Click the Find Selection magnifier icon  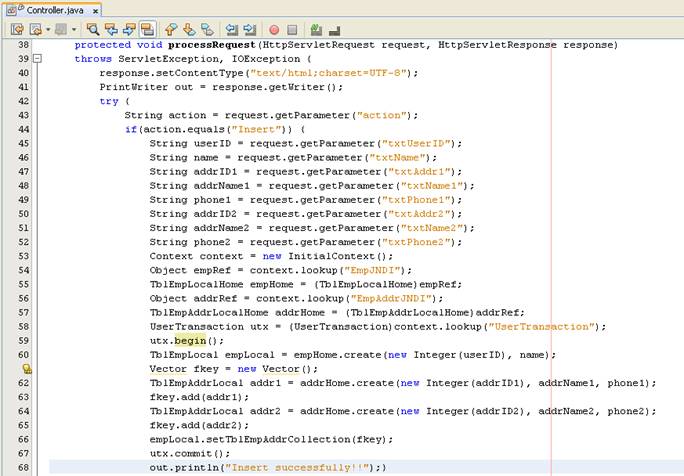click(92, 30)
